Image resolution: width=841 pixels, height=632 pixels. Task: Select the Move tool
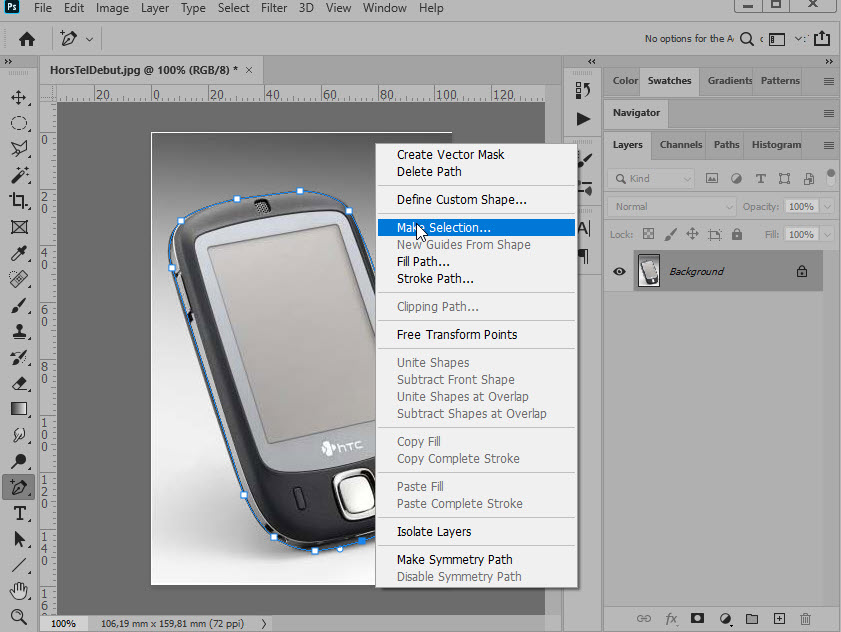(x=19, y=98)
